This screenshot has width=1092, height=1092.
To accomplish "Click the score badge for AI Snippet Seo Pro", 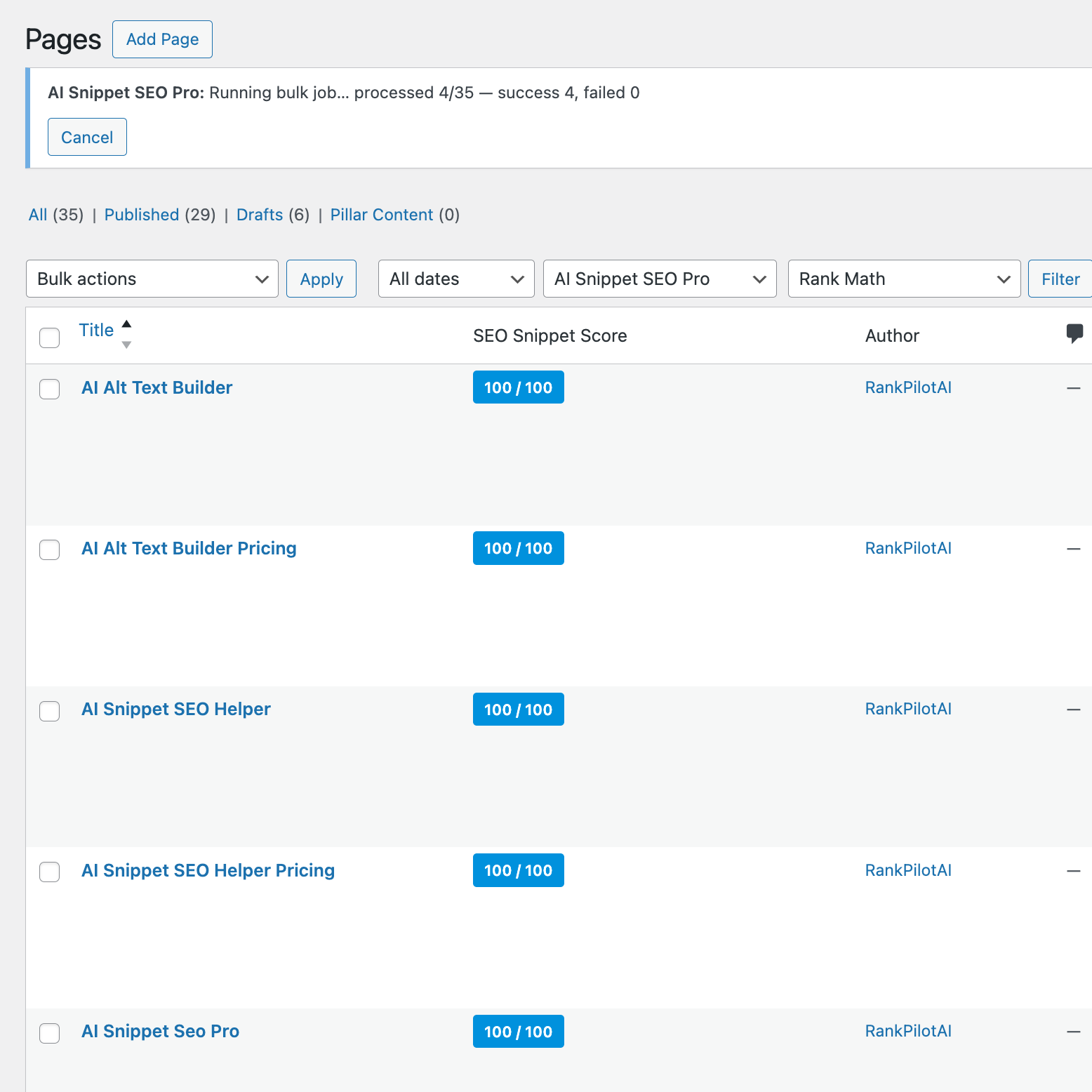I will coord(518,1031).
